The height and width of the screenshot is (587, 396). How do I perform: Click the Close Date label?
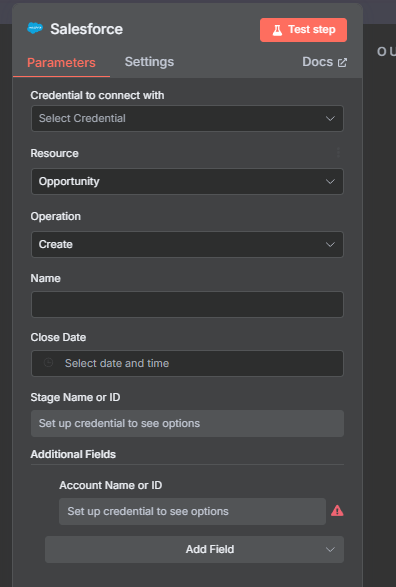click(x=58, y=337)
